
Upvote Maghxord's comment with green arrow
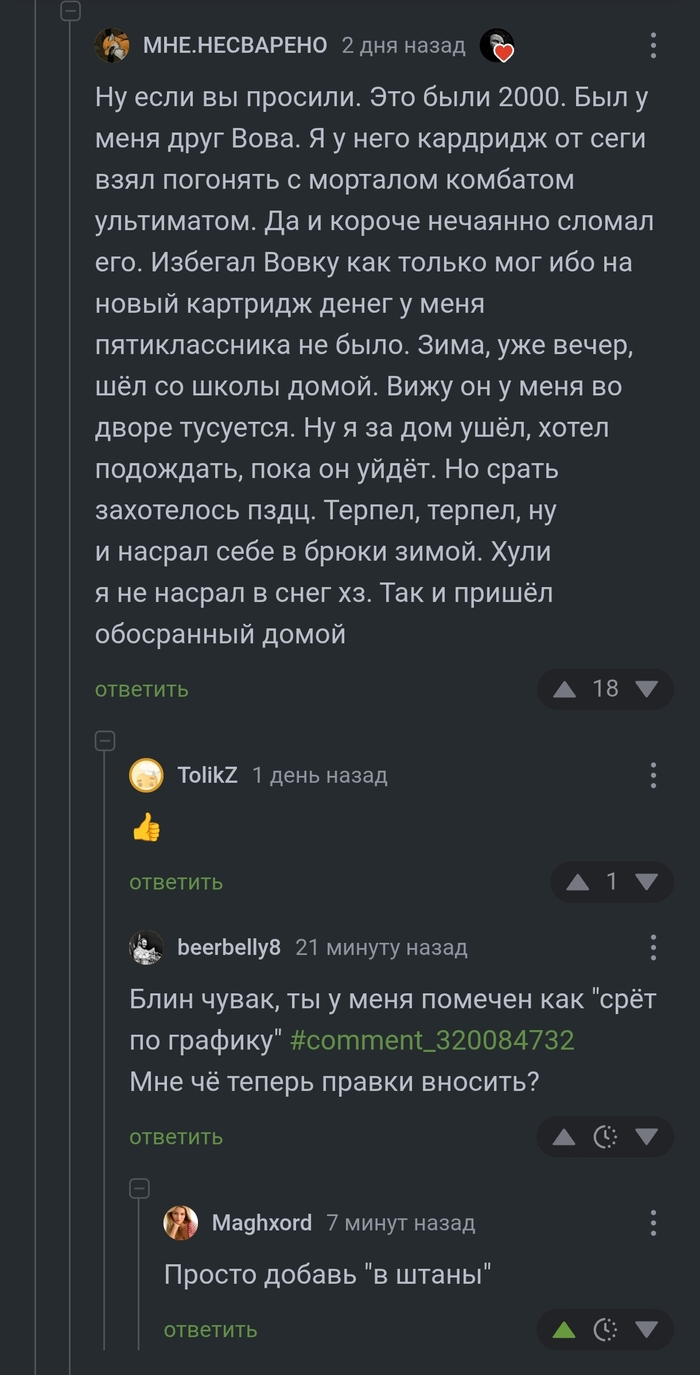tap(565, 1330)
